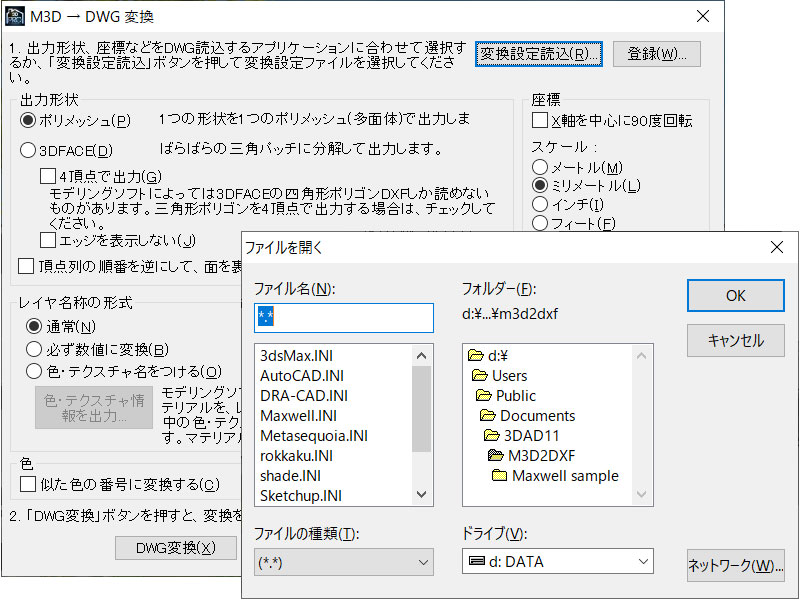Toggle 似た色の番号に変換する checkbox

click(x=28, y=485)
